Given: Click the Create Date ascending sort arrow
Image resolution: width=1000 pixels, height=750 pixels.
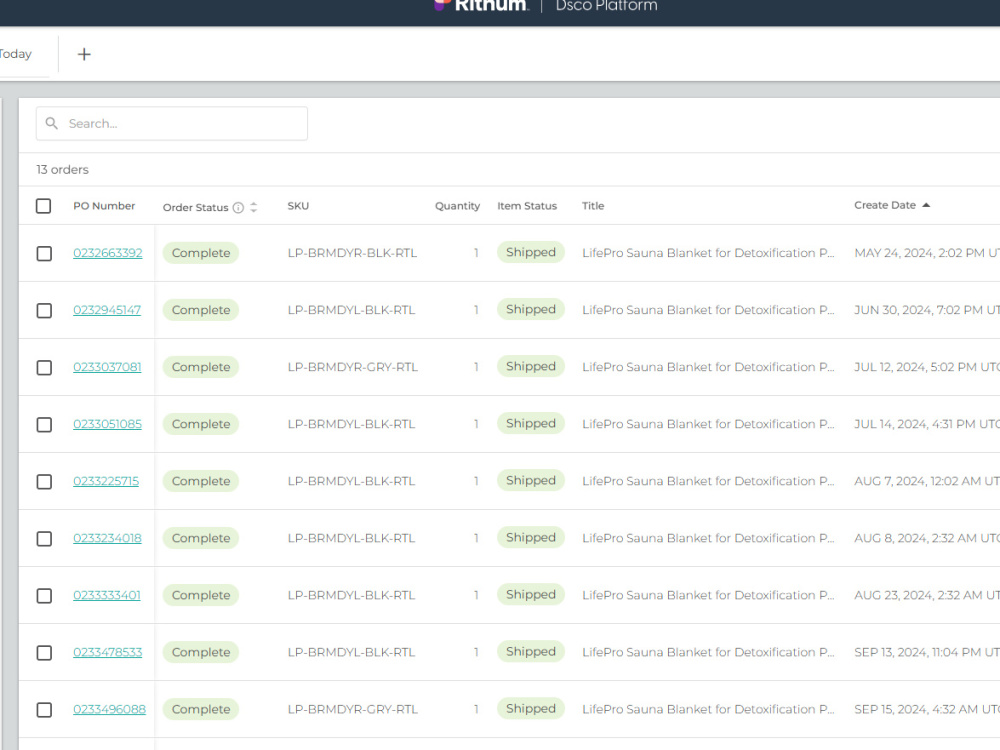Looking at the screenshot, I should point(926,205).
